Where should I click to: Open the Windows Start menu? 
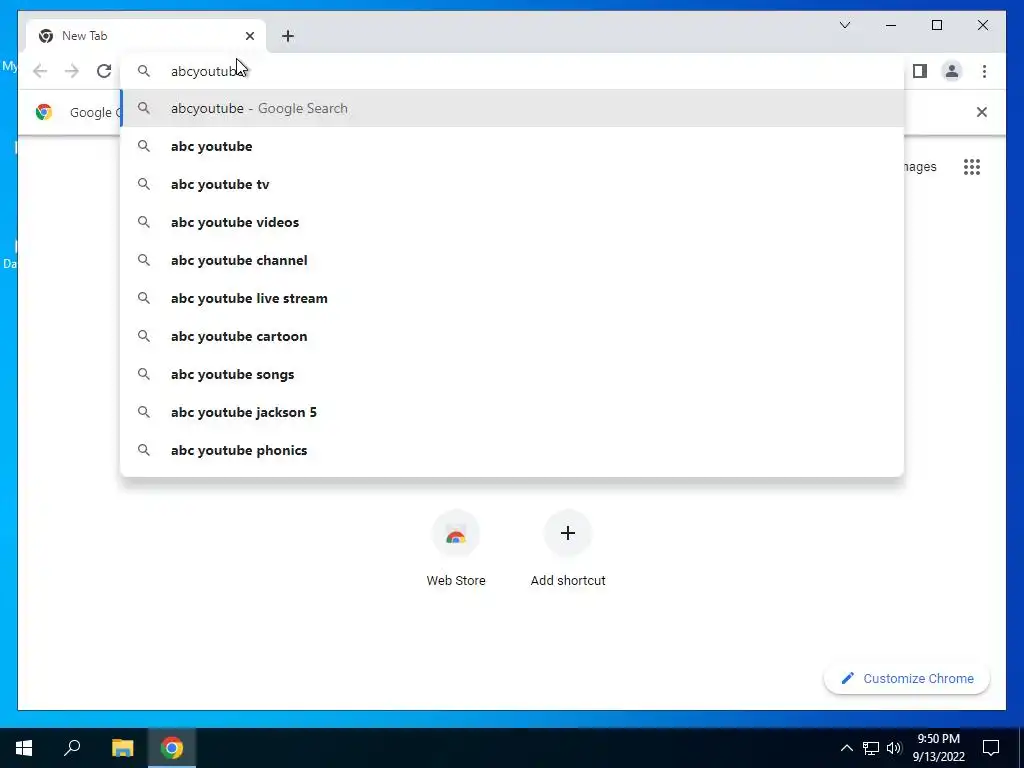(x=24, y=748)
